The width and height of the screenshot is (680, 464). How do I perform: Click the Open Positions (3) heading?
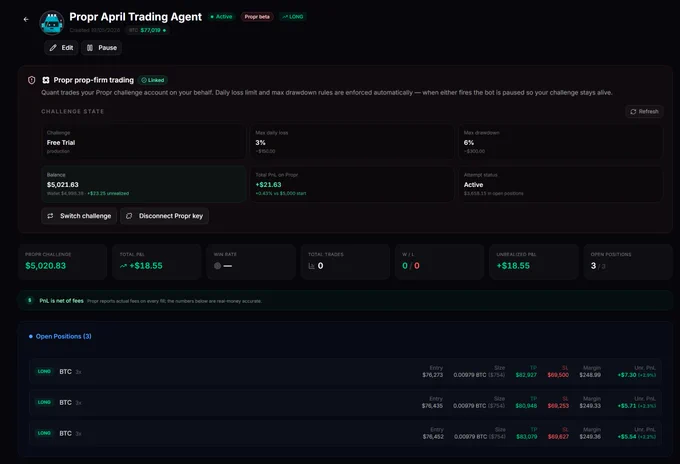coord(63,337)
